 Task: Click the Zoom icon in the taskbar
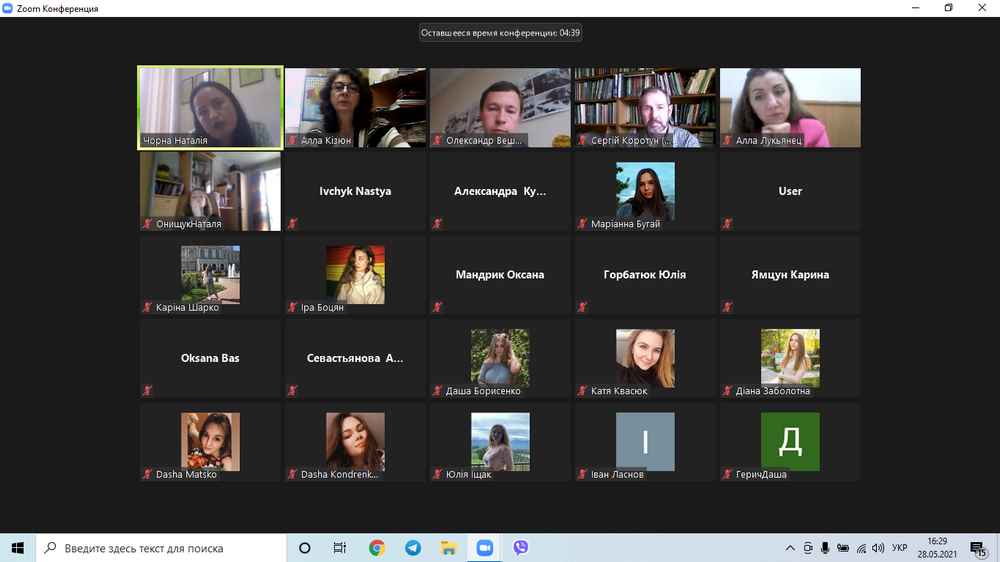pos(485,548)
